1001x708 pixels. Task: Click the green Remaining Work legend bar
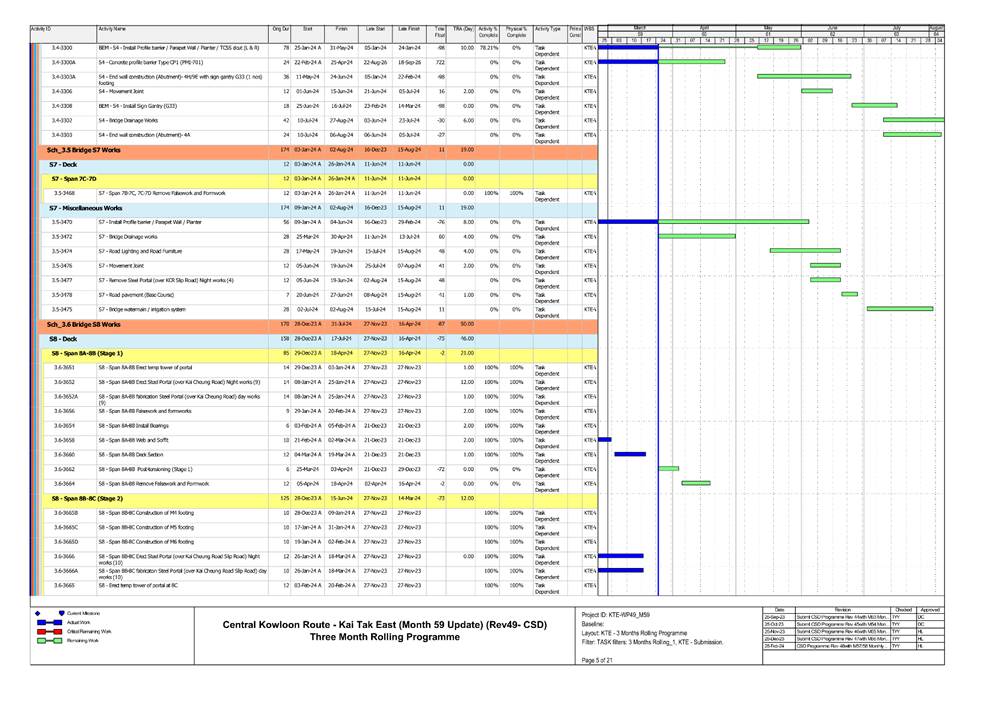coord(44,642)
